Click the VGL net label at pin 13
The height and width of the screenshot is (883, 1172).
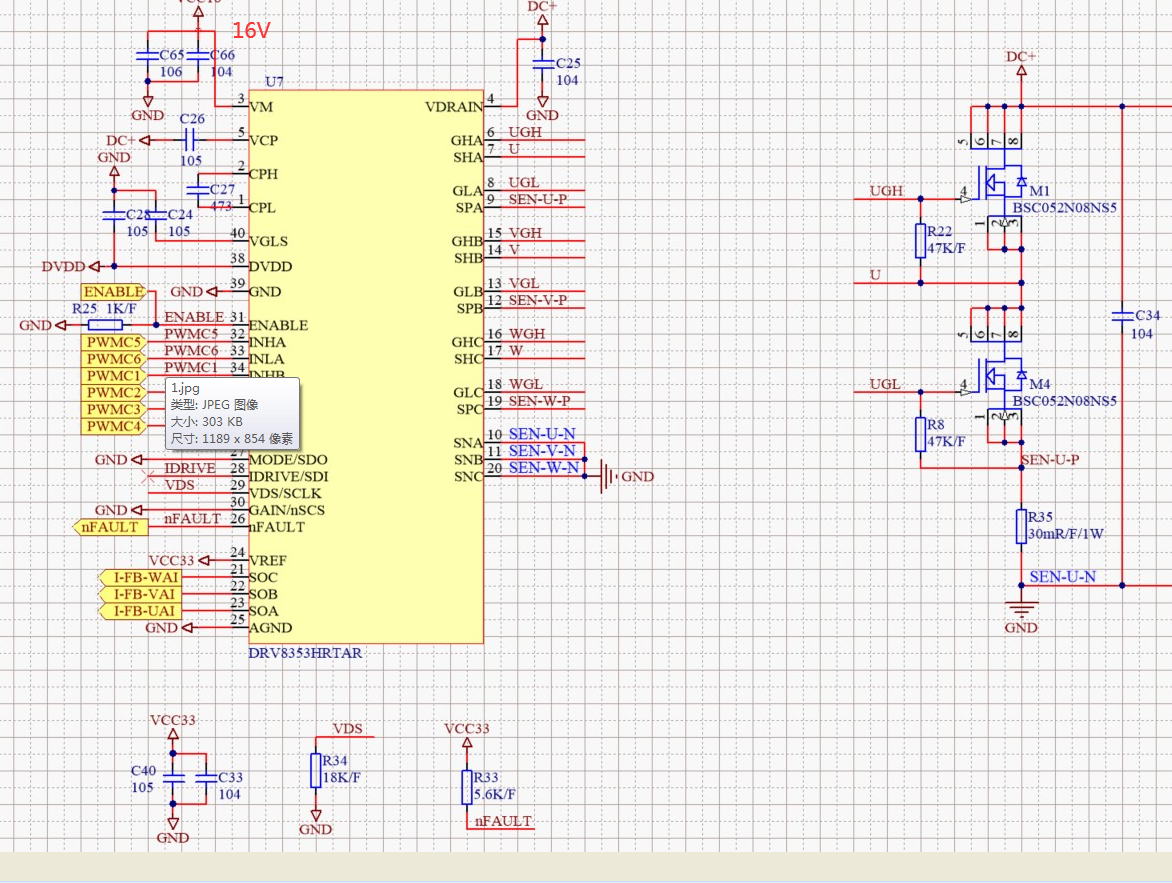point(524,283)
